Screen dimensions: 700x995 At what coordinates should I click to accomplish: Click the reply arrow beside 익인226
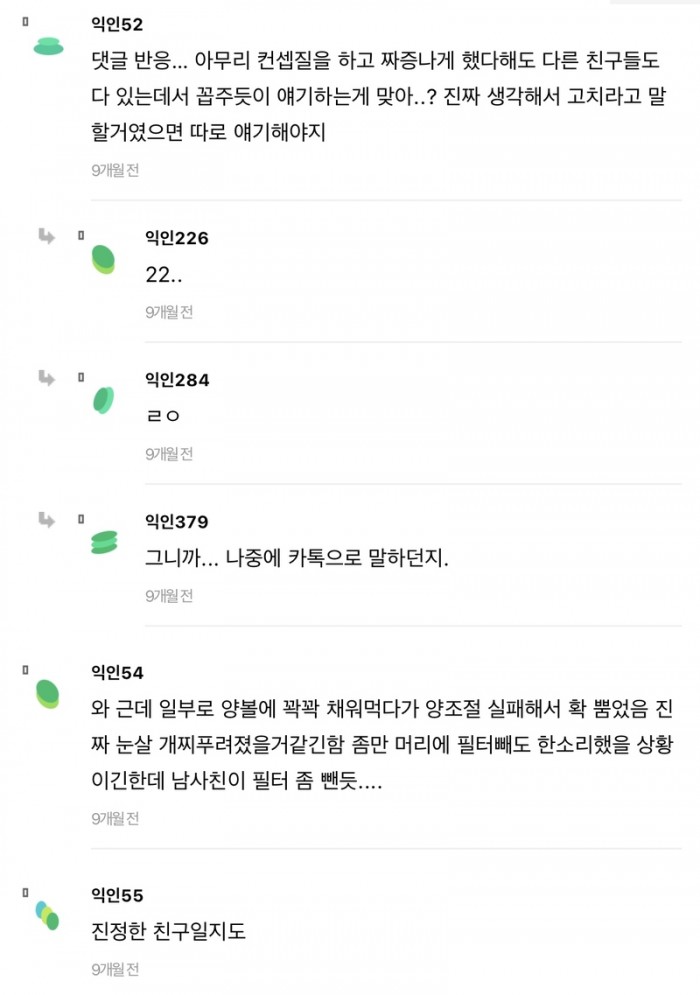46,236
